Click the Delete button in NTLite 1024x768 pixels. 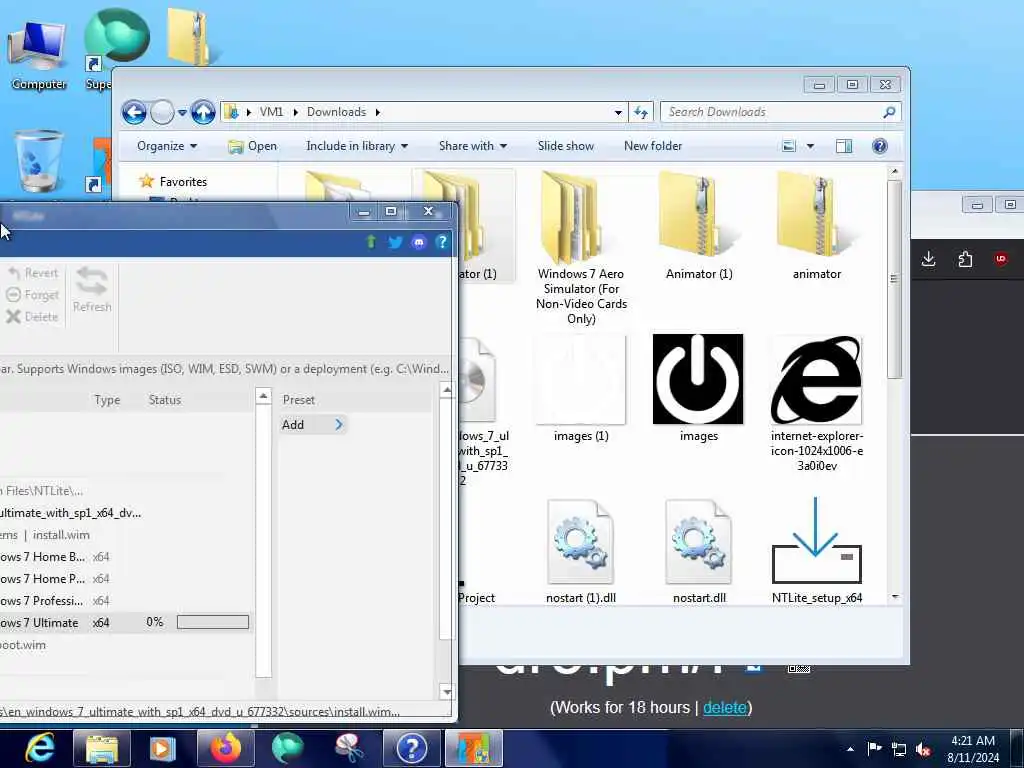(33, 317)
